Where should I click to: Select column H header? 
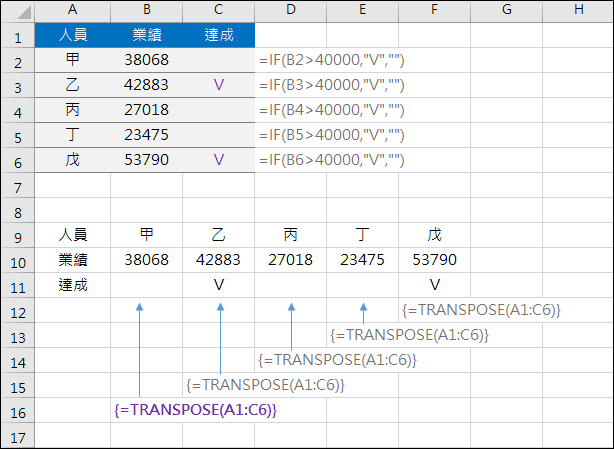578,10
